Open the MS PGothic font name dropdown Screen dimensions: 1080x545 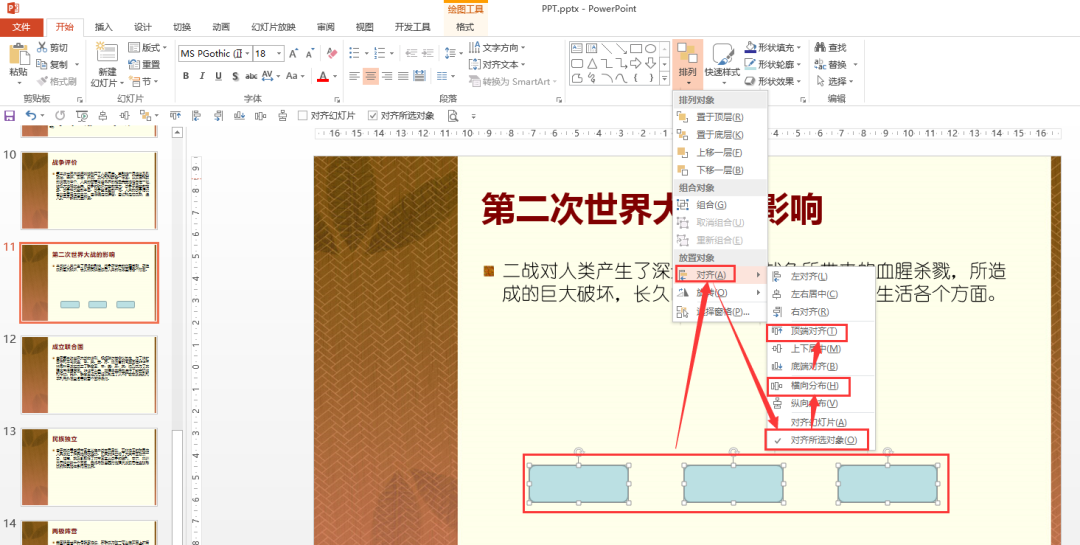point(247,54)
